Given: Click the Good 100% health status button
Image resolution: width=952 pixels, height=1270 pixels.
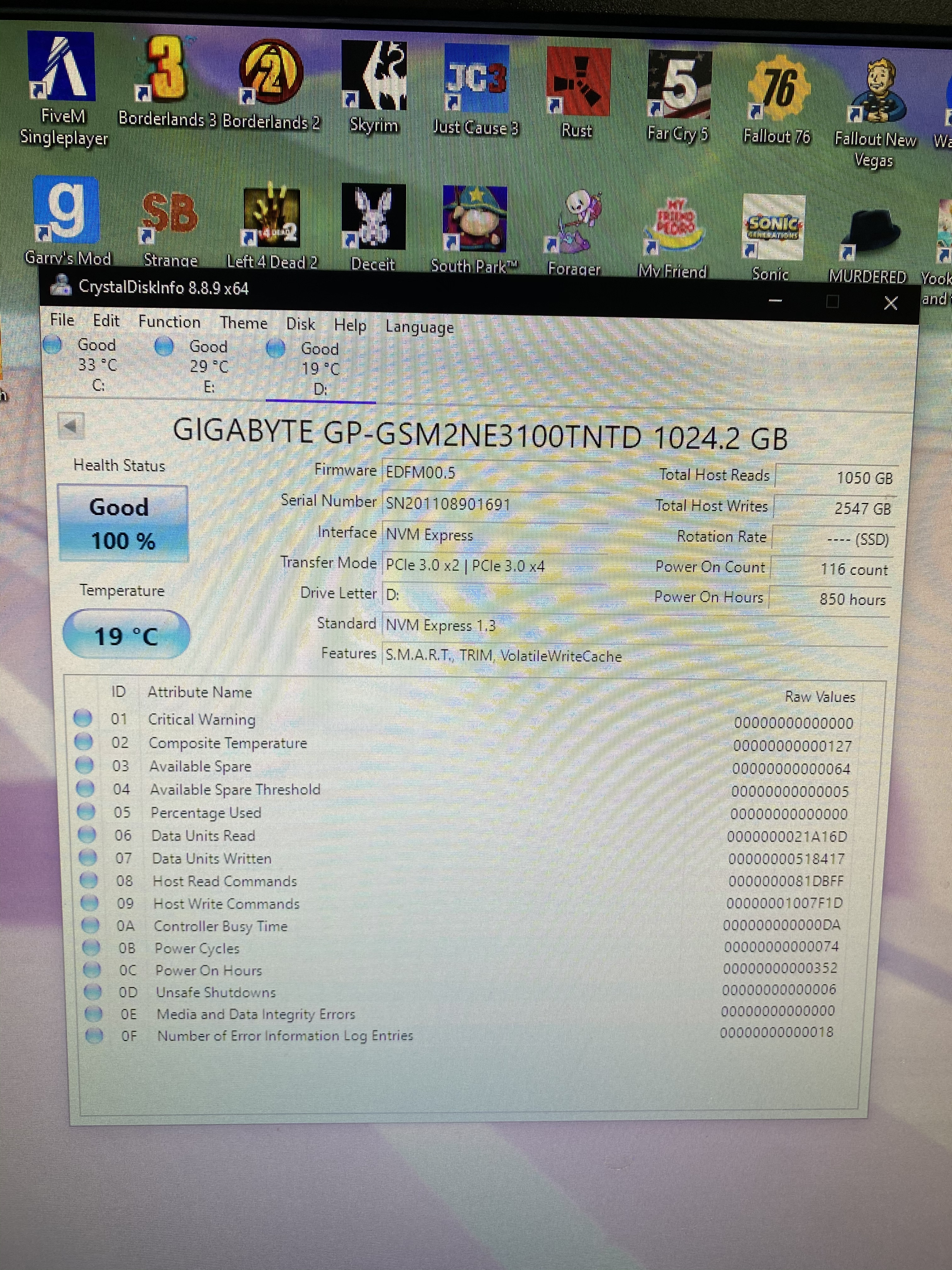Looking at the screenshot, I should [x=123, y=523].
